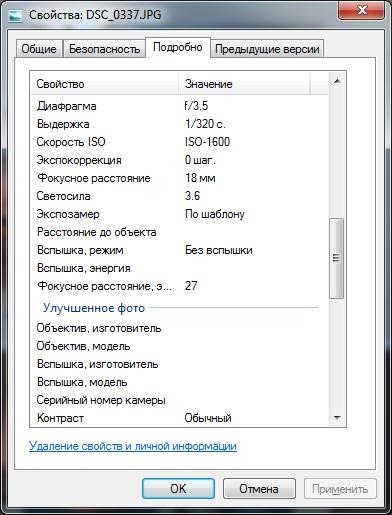Click the Обычный value
This screenshot has height=515, width=392.
point(208,418)
